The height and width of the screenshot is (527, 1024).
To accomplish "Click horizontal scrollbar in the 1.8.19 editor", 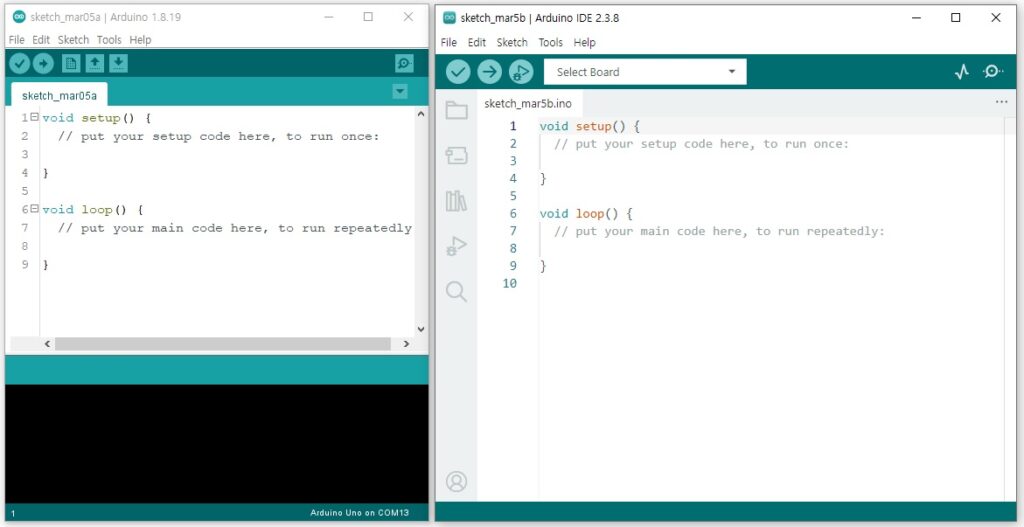I will (x=222, y=343).
